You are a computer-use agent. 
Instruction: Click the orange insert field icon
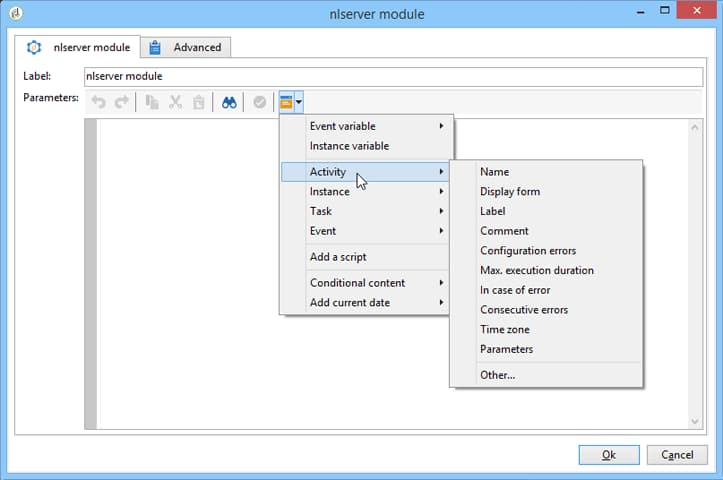click(x=286, y=102)
